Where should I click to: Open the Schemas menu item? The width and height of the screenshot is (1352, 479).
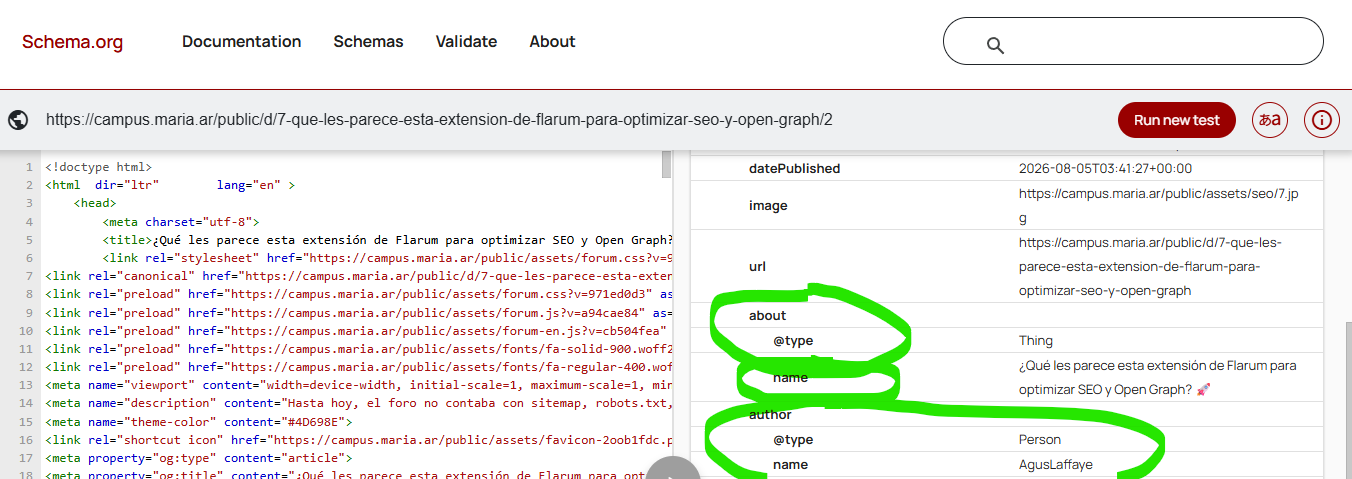[368, 42]
